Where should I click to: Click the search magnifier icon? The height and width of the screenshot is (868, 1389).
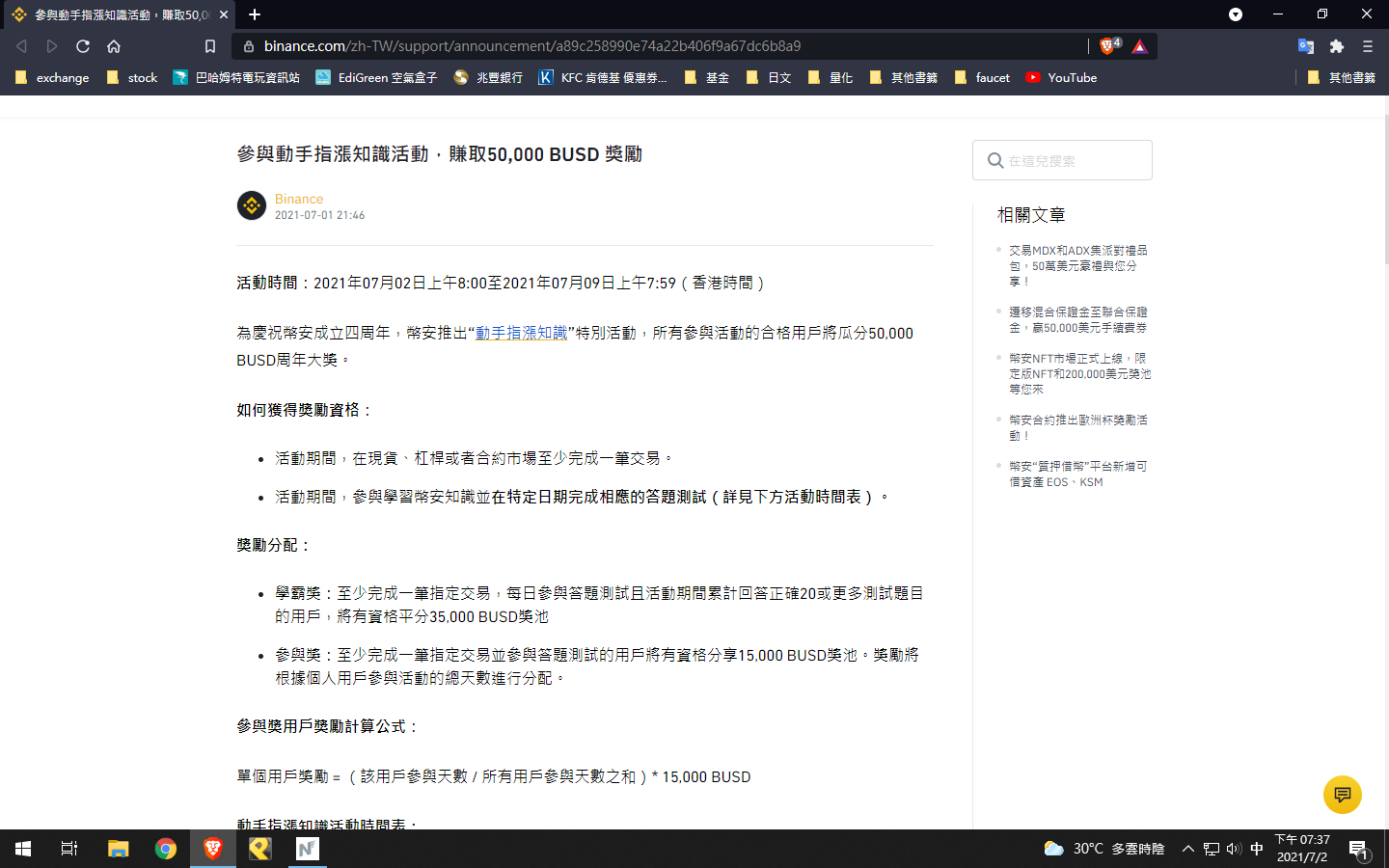[x=995, y=160]
